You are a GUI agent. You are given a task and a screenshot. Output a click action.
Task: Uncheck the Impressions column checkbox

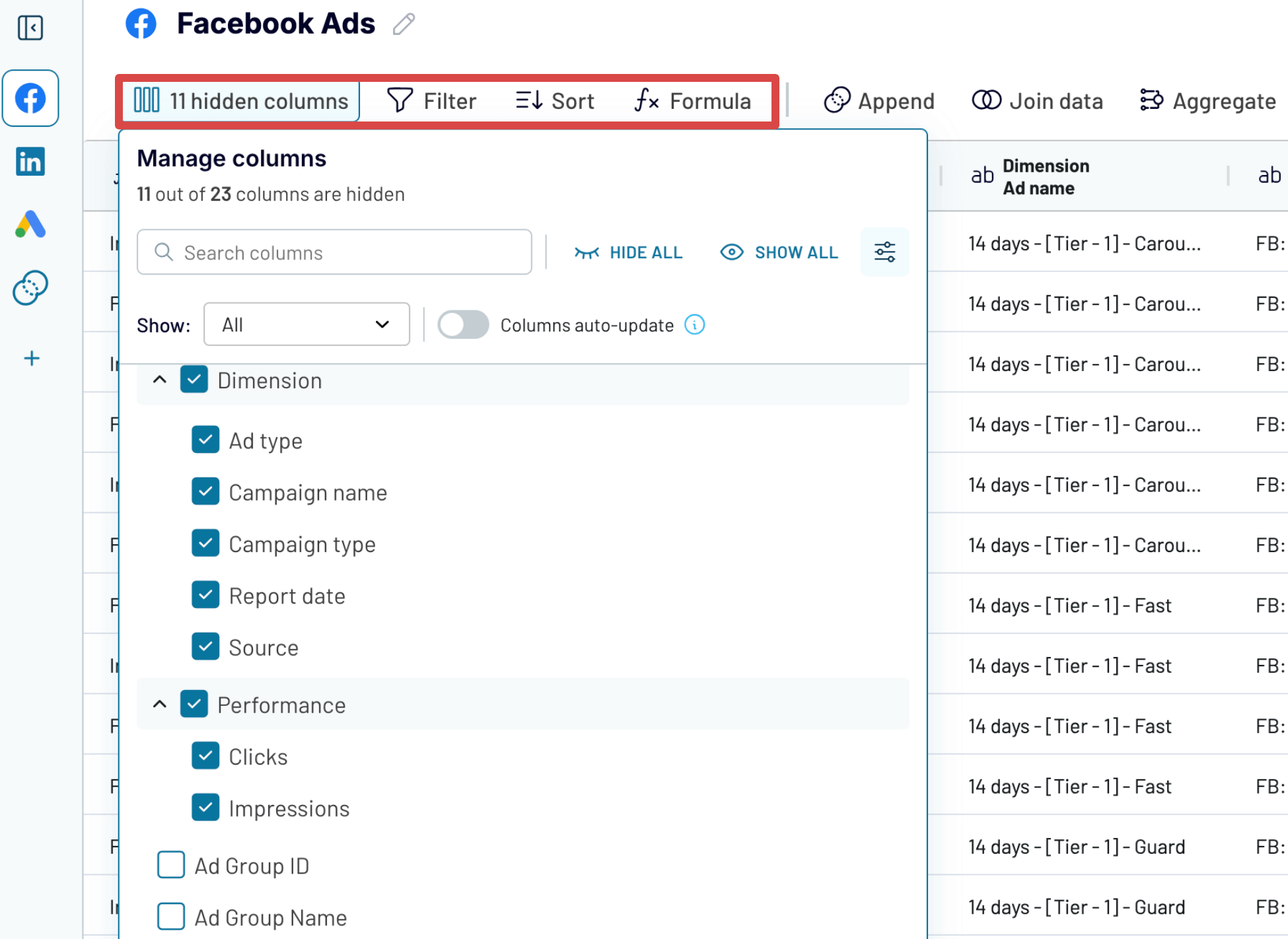[205, 808]
